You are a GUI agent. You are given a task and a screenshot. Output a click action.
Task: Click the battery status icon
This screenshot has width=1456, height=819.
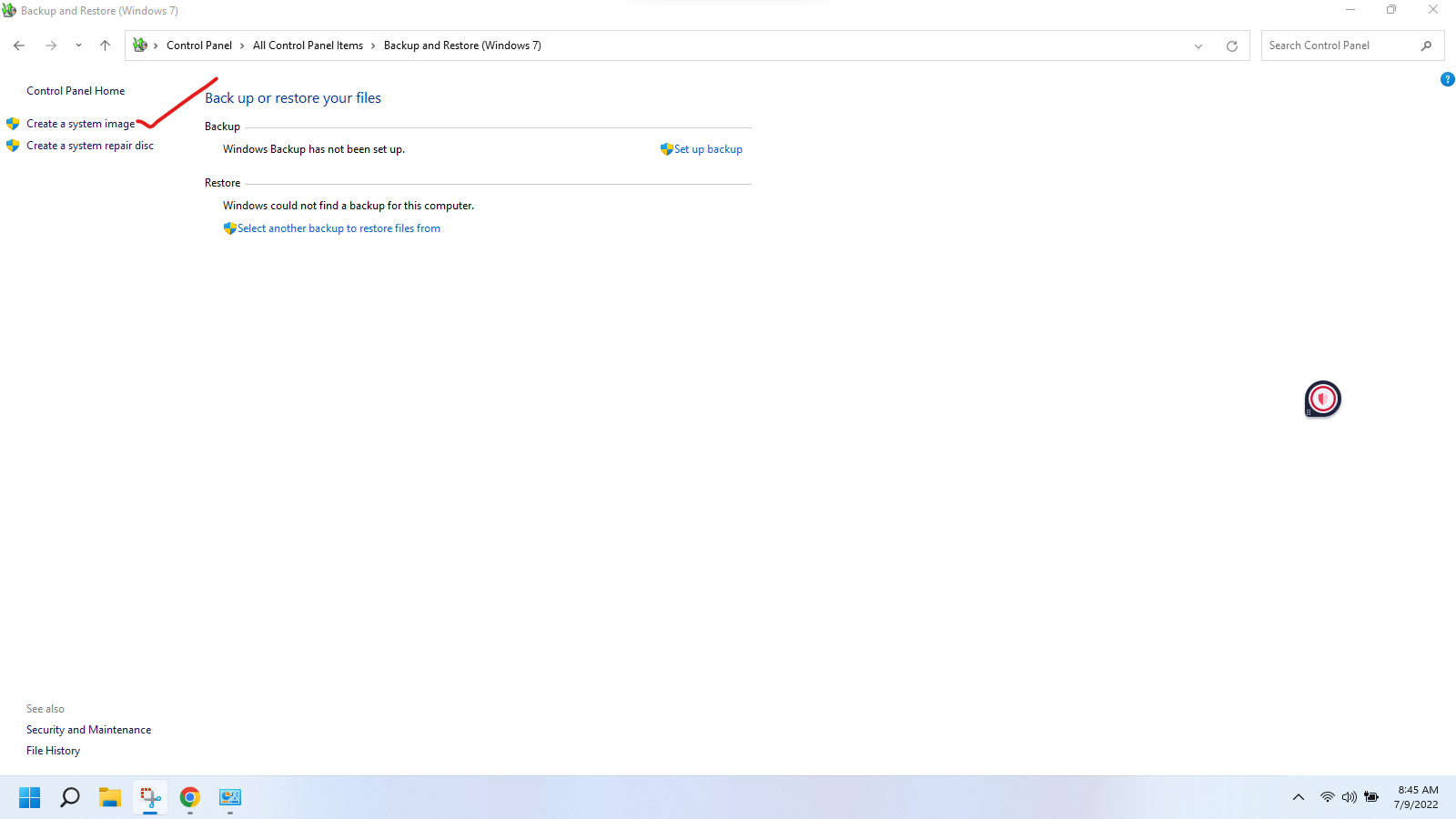pyautogui.click(x=1371, y=797)
